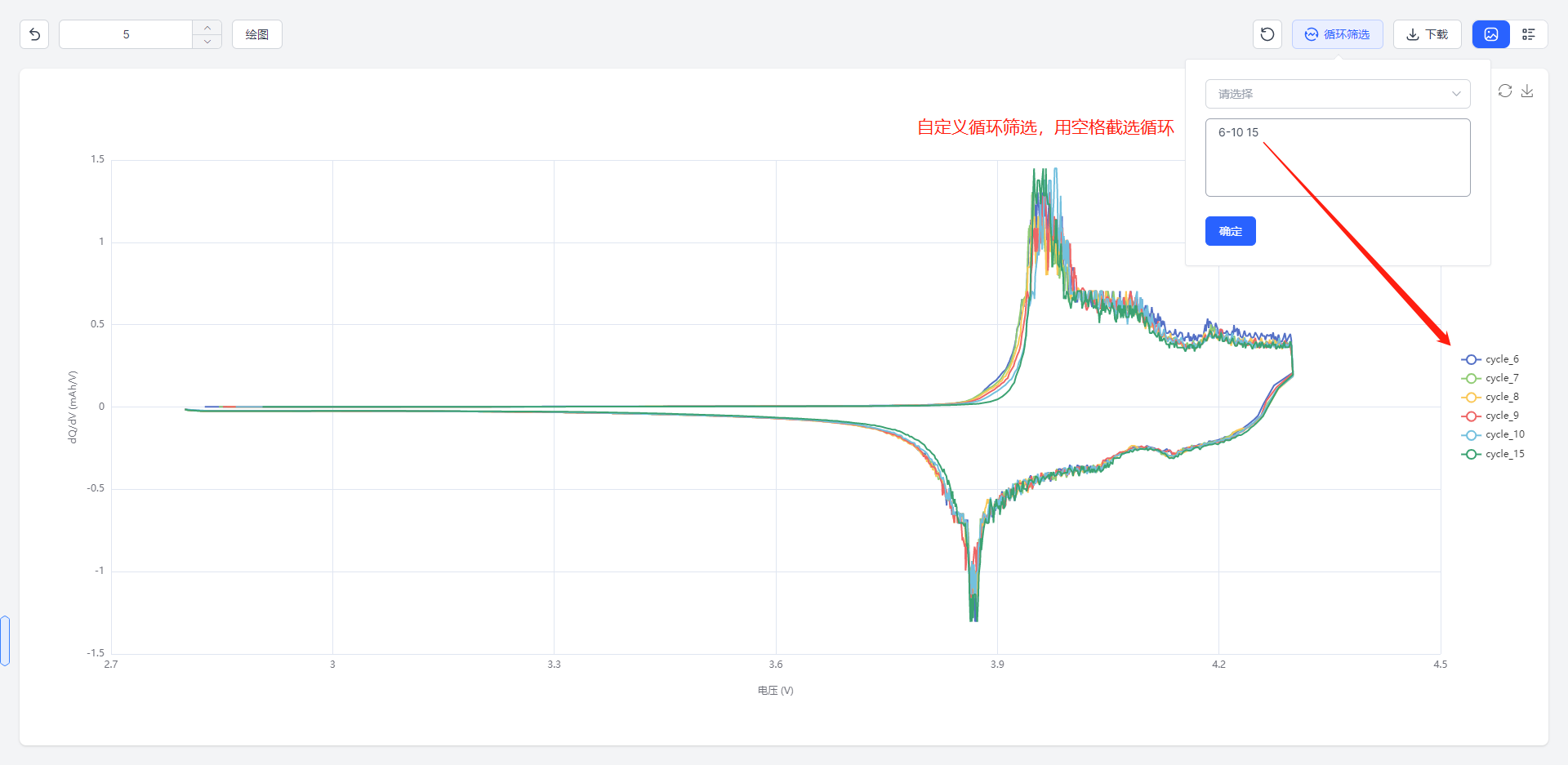The height and width of the screenshot is (765, 1568).
Task: Toggle cycle_9 legend entry
Action: click(x=1490, y=416)
